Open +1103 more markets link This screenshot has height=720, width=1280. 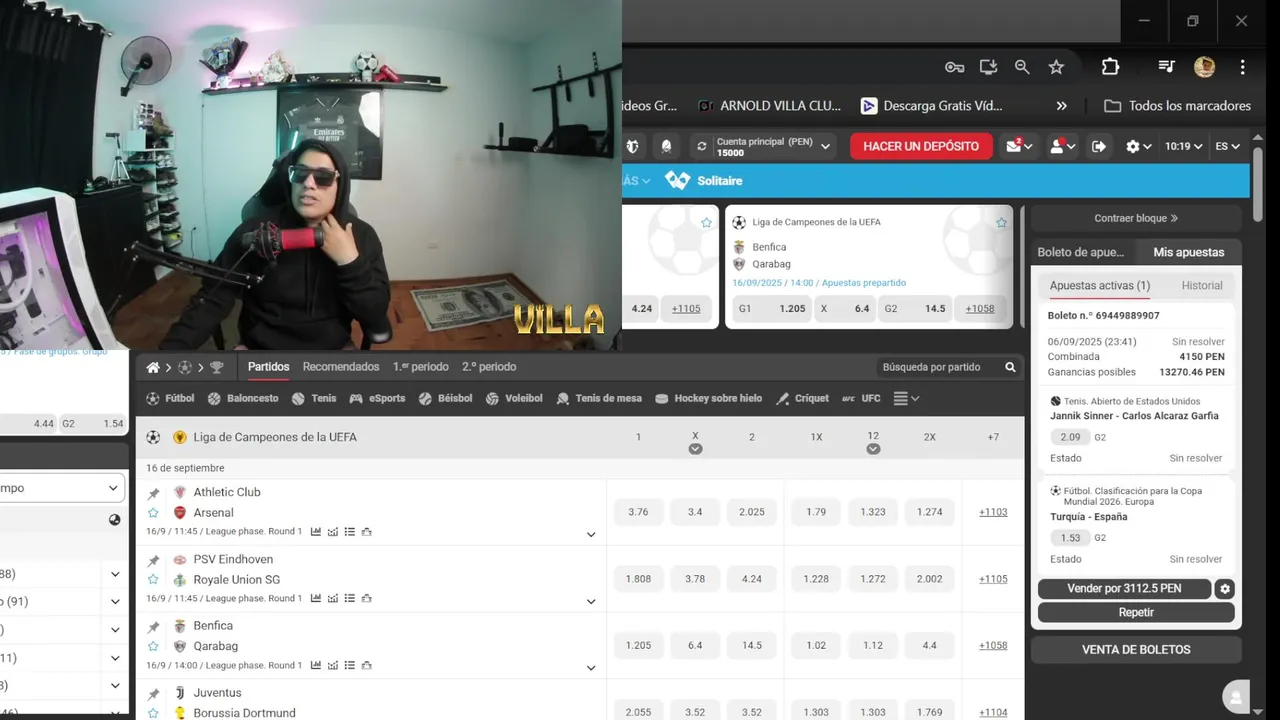[x=993, y=512]
